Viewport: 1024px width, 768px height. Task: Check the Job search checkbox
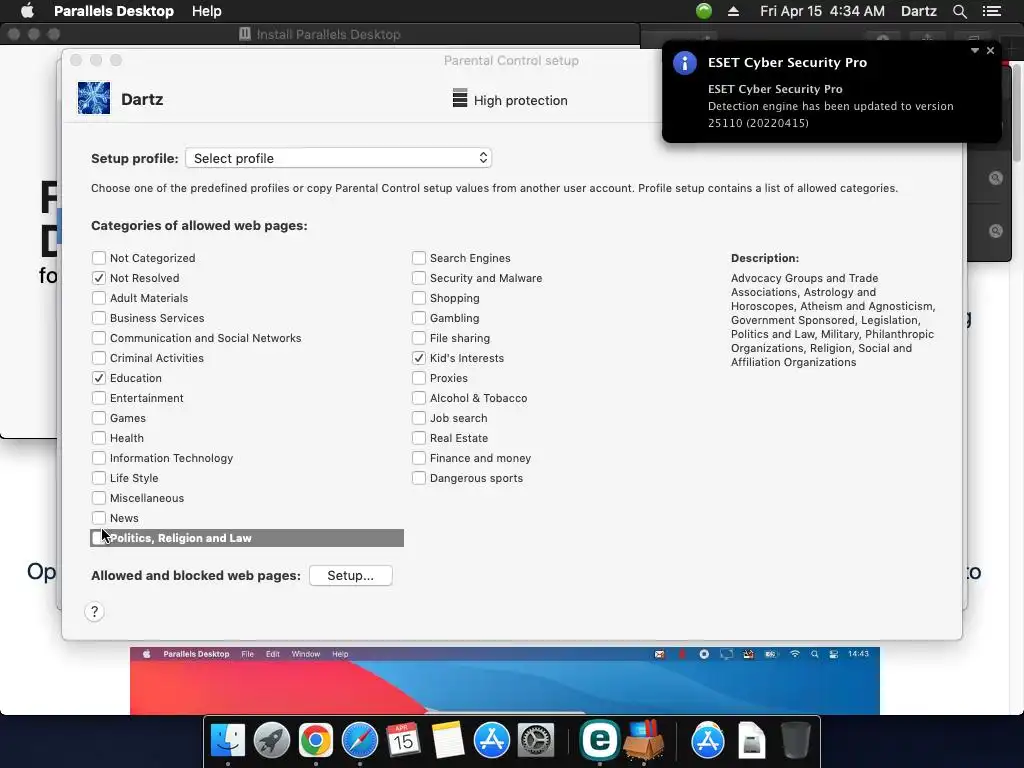[x=419, y=418]
